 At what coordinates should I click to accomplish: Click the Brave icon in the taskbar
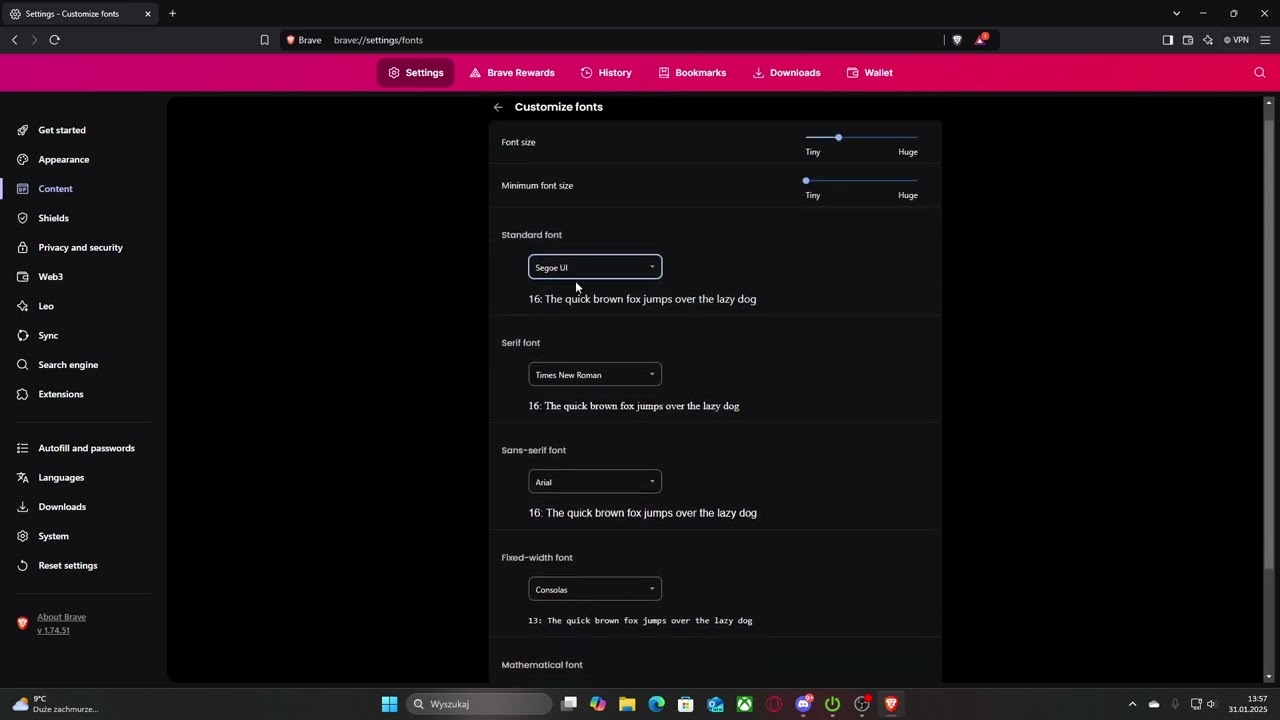coord(891,704)
